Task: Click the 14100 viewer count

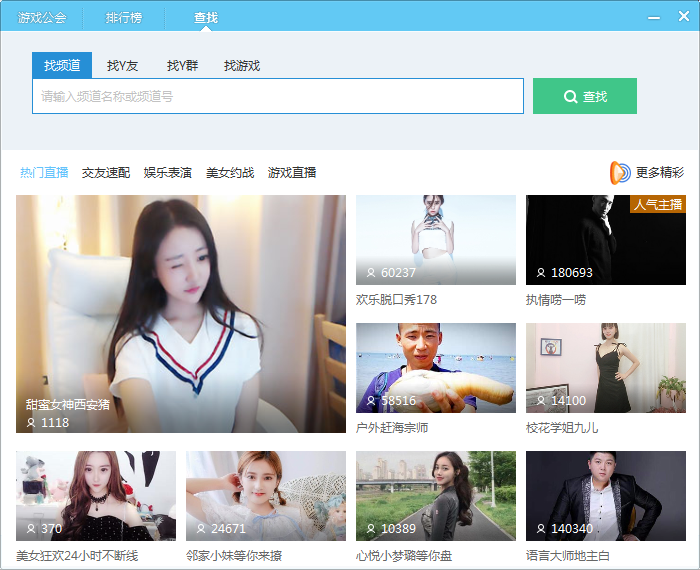Action: click(x=568, y=401)
